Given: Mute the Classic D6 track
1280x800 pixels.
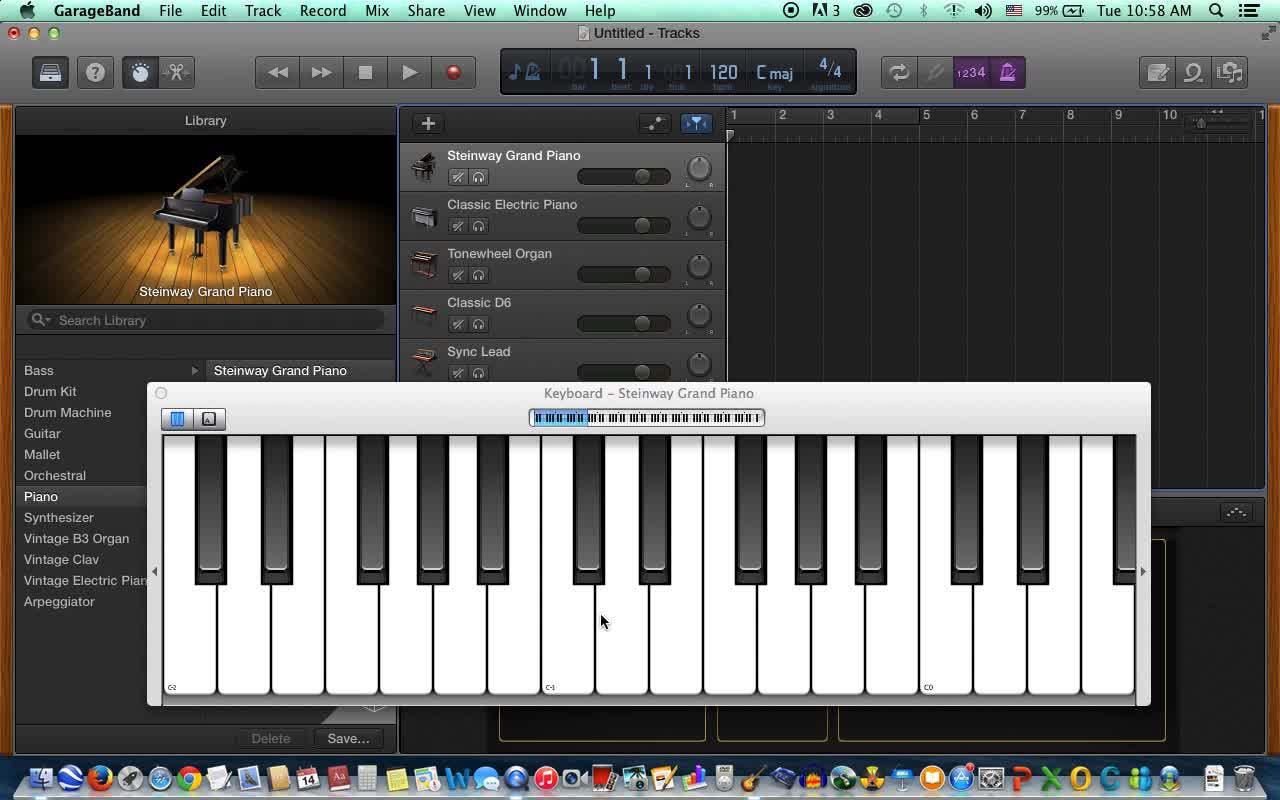Looking at the screenshot, I should point(458,324).
